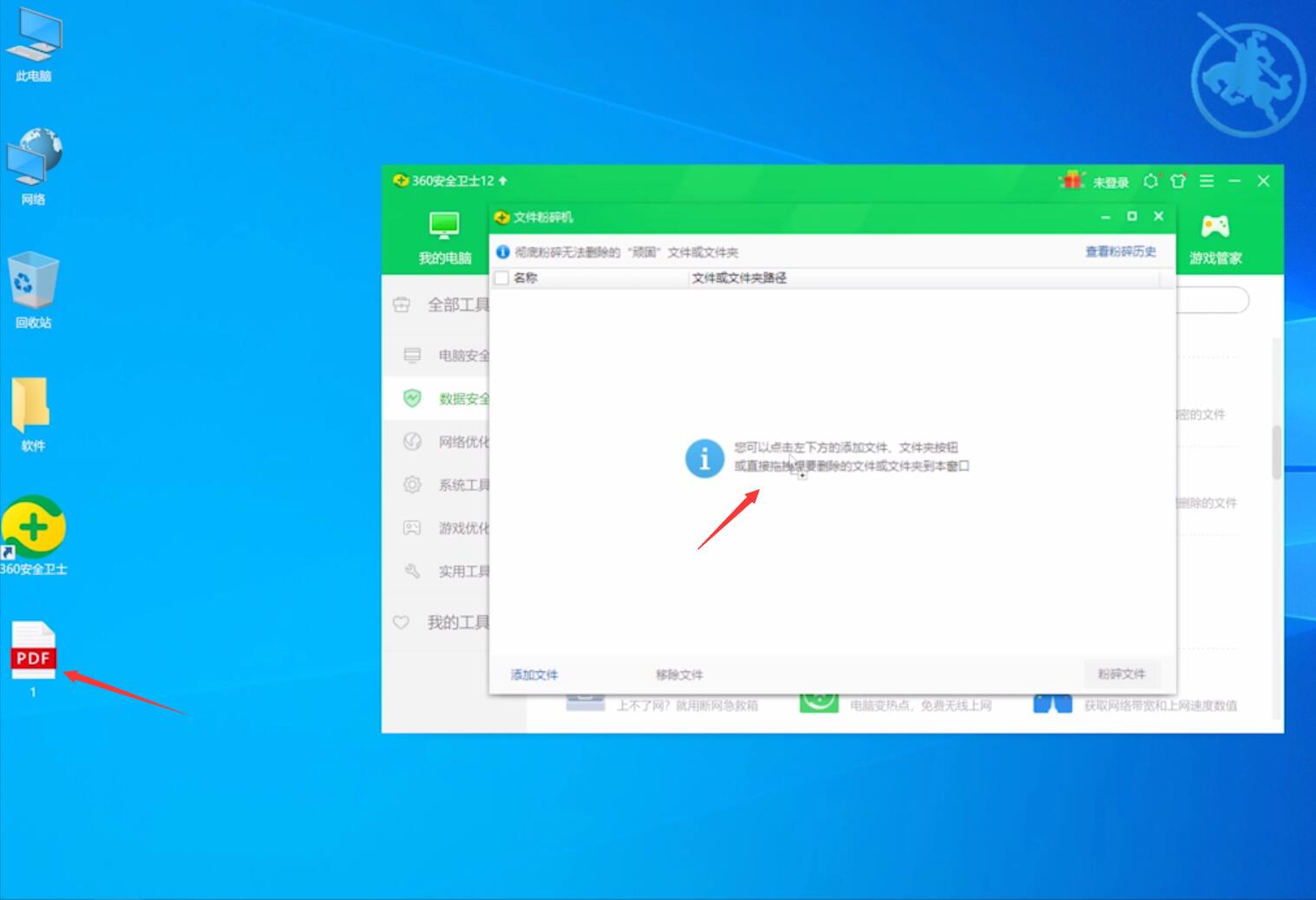Close the 360安全卫士 main window
Image resolution: width=1316 pixels, height=900 pixels.
coord(1264,181)
